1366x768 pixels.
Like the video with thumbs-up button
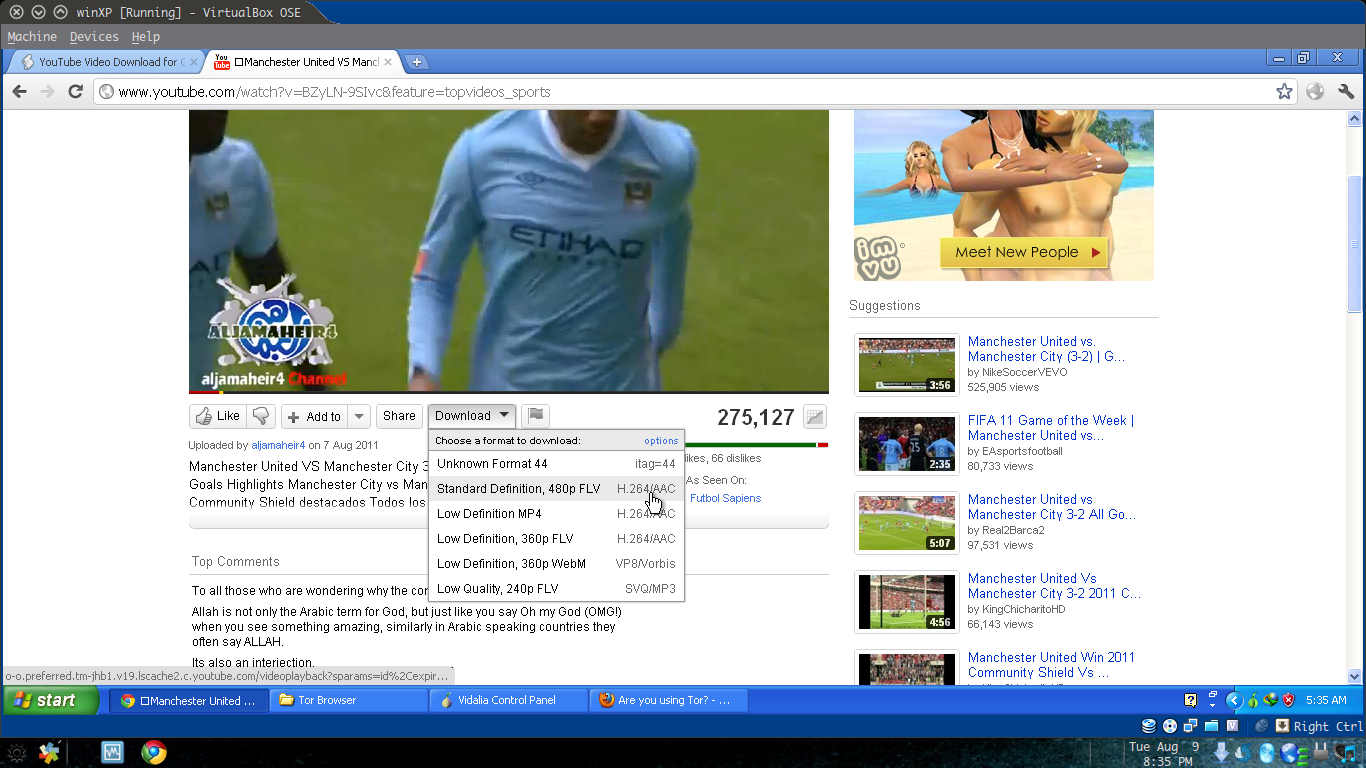click(218, 416)
